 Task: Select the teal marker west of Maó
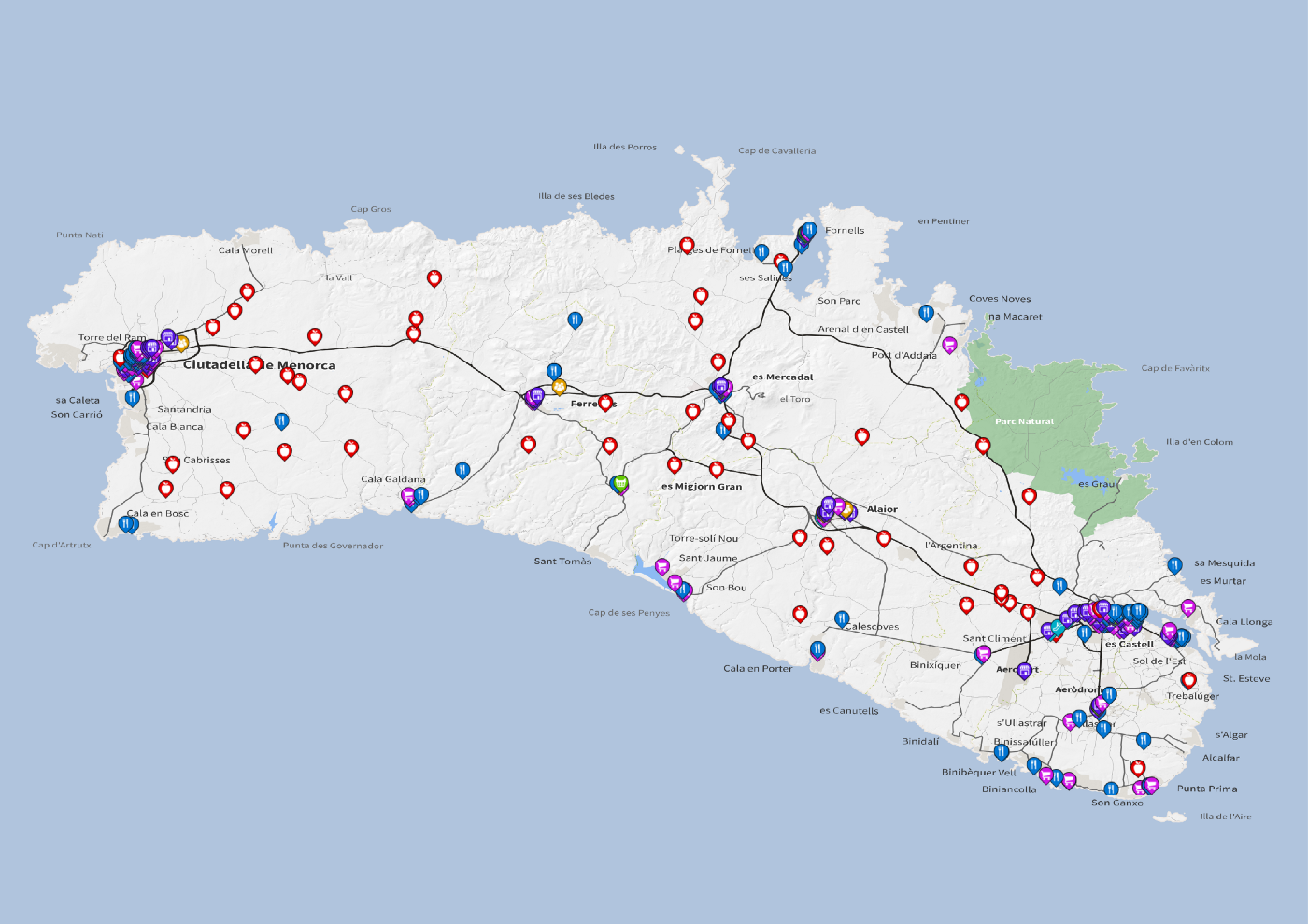[x=1057, y=628]
